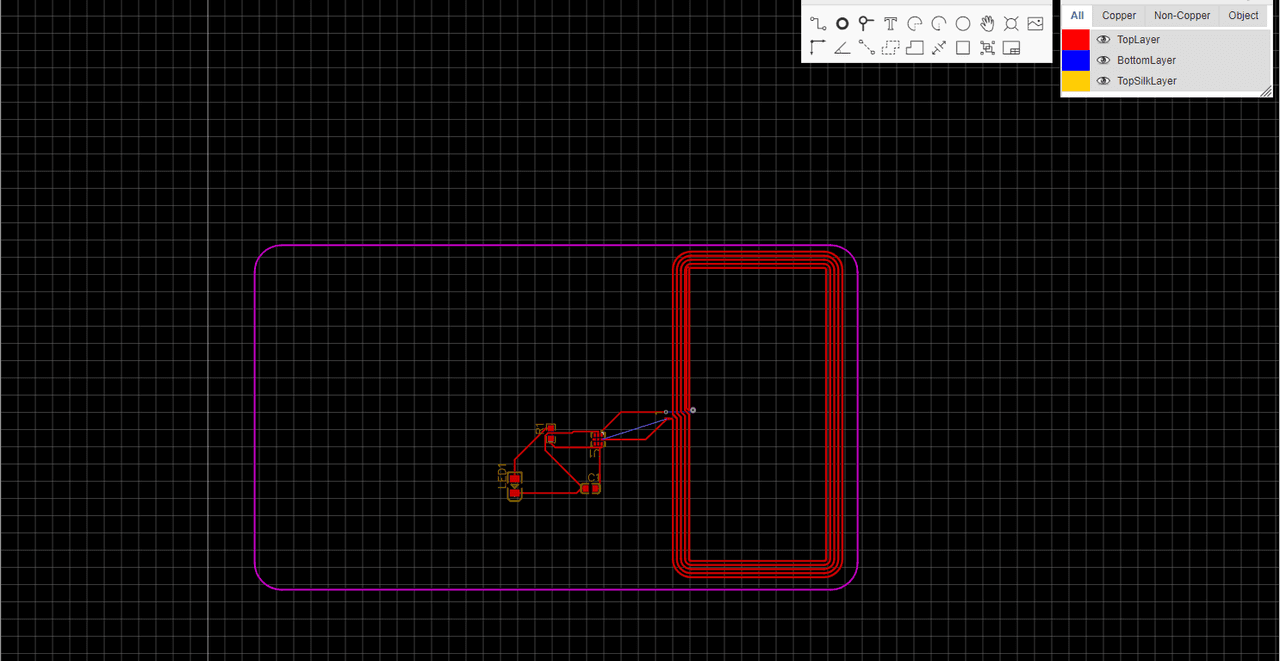Select the Copper Area tool
The image size is (1280, 661).
(890, 48)
